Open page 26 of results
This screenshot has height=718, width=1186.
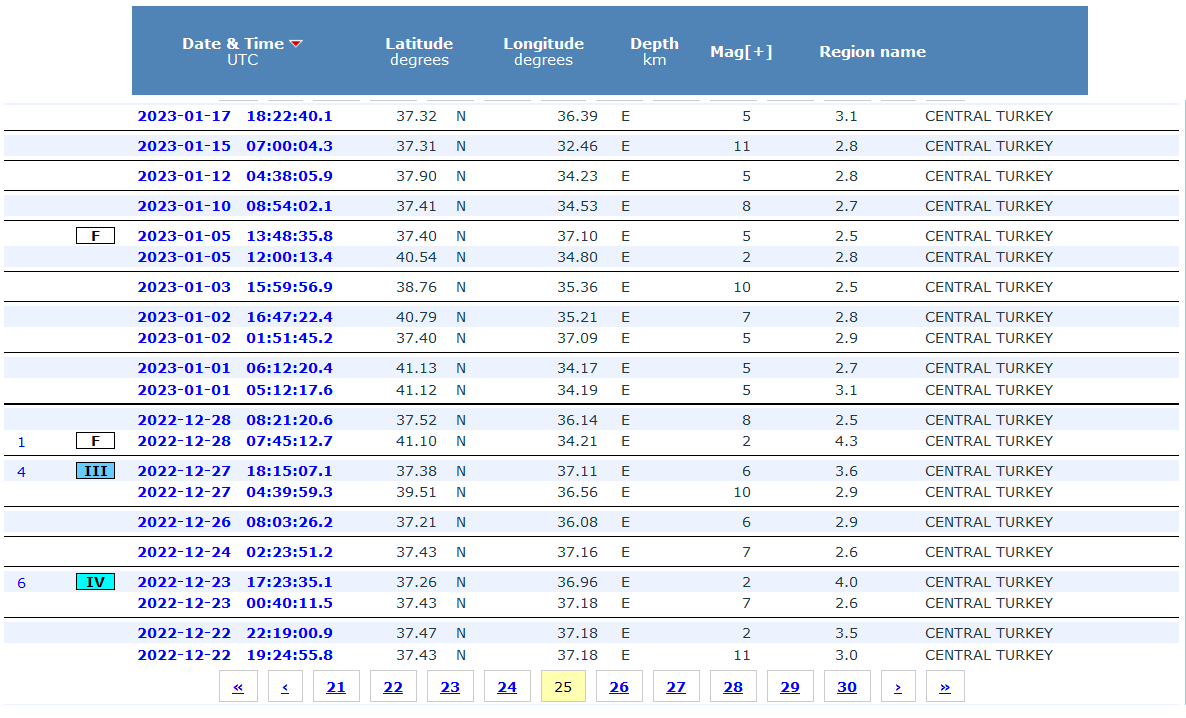[x=619, y=687]
